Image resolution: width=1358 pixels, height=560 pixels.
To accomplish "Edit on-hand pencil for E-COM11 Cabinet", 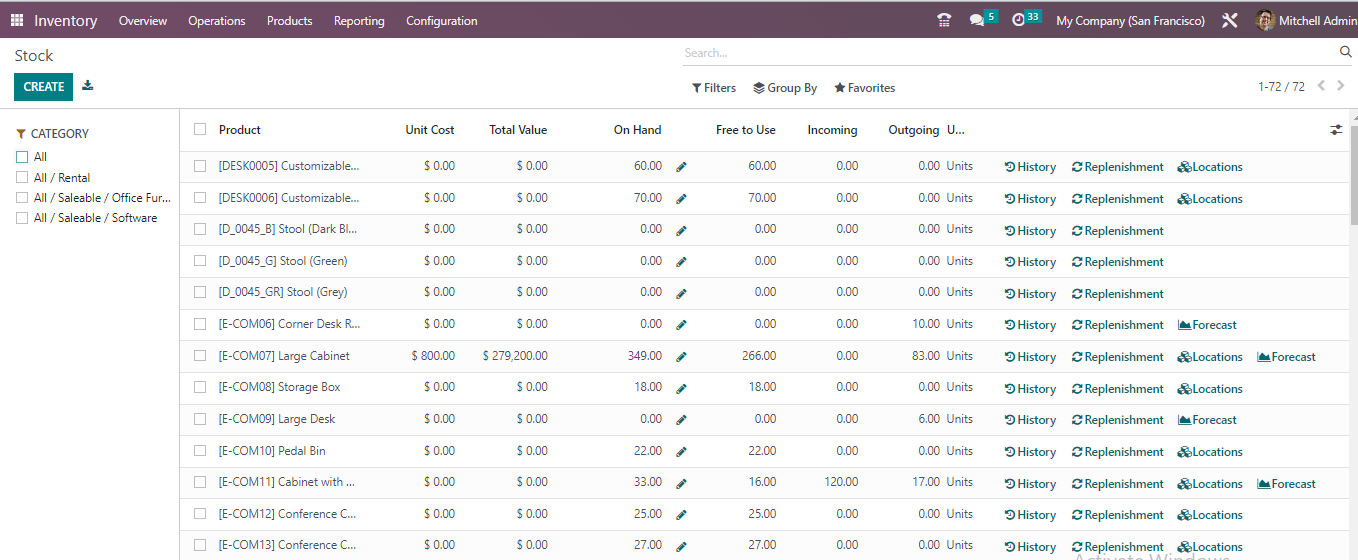I will [x=681, y=484].
